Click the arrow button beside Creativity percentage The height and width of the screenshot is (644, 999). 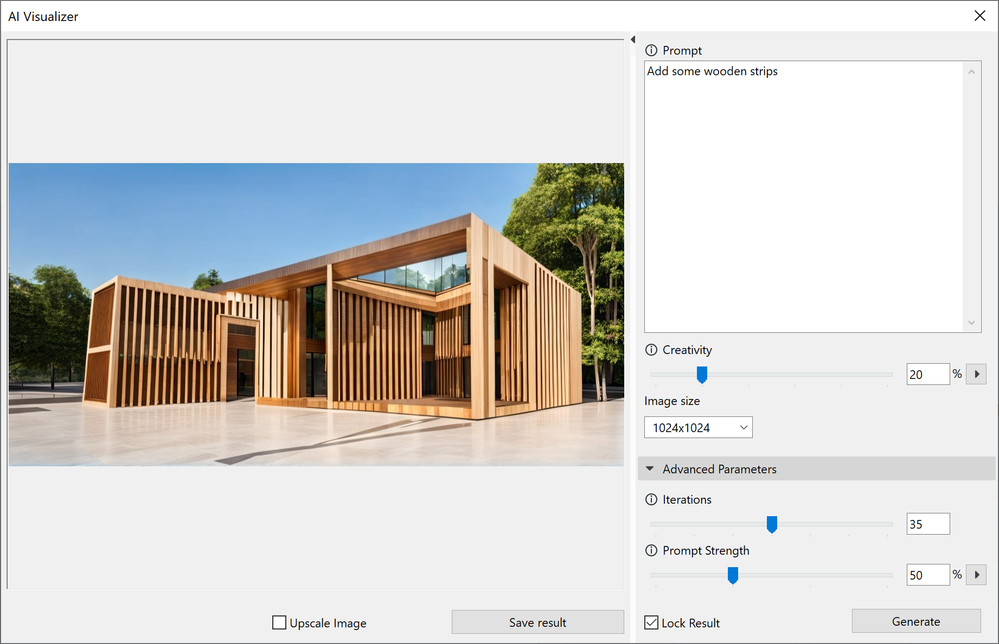click(977, 374)
